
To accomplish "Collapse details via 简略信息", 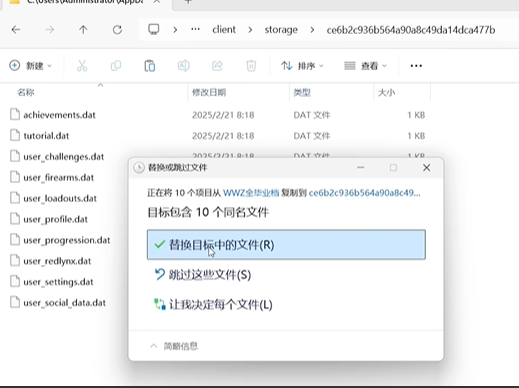I will click(174, 346).
